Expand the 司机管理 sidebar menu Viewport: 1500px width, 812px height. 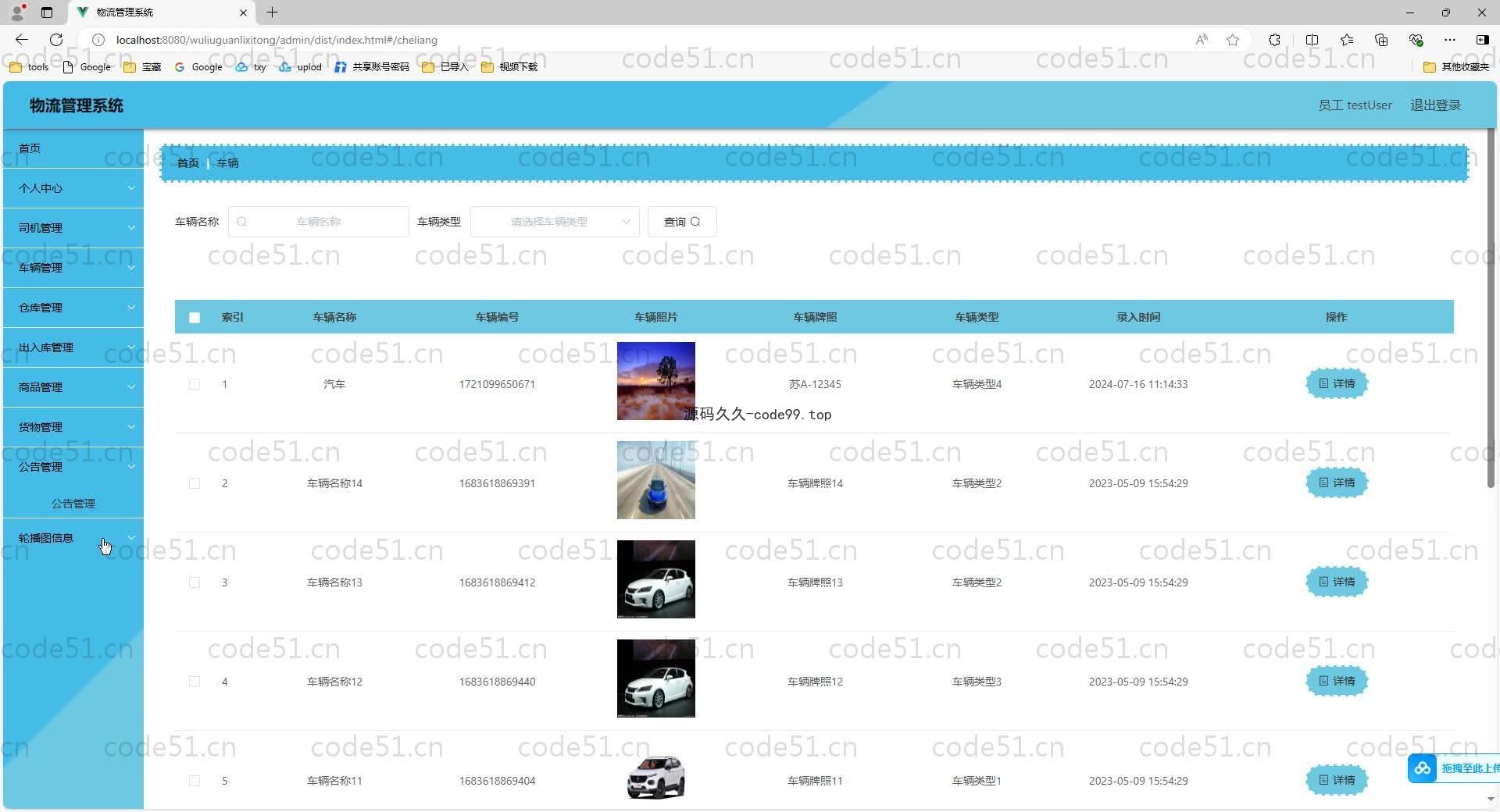tap(73, 228)
